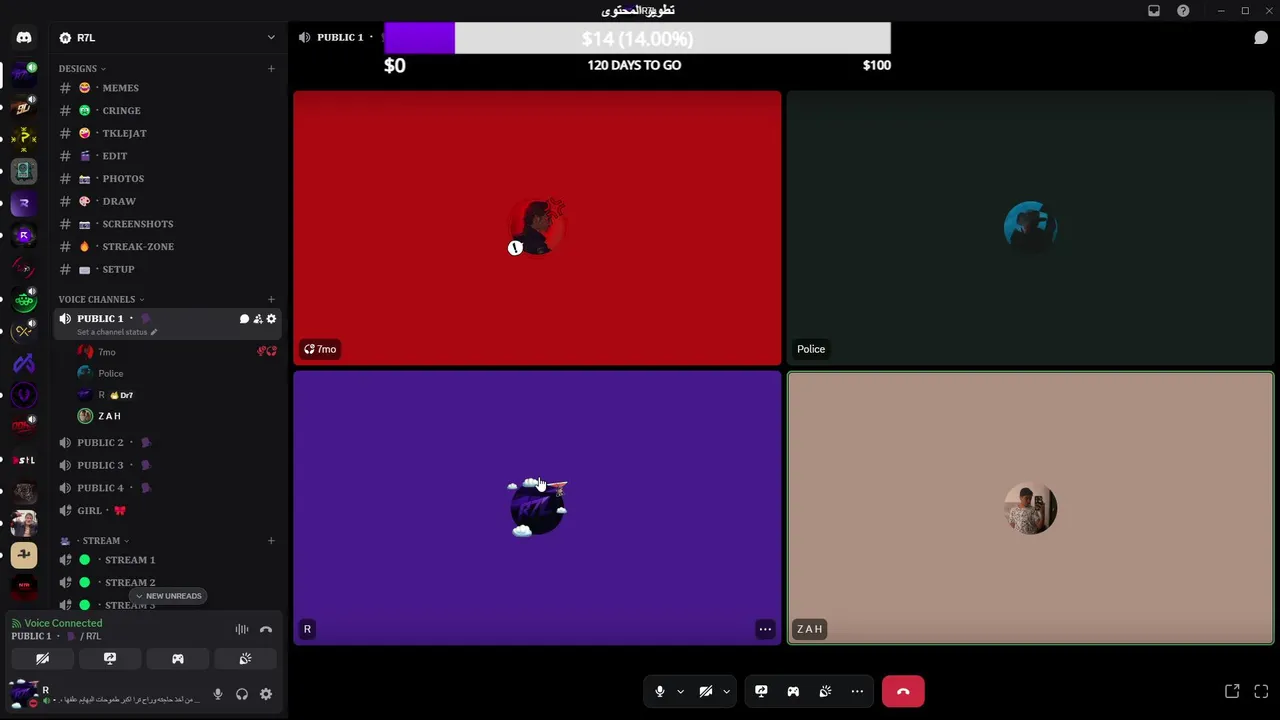The width and height of the screenshot is (1280, 720).
Task: Toggle mute mic in user panel
Action: point(218,694)
